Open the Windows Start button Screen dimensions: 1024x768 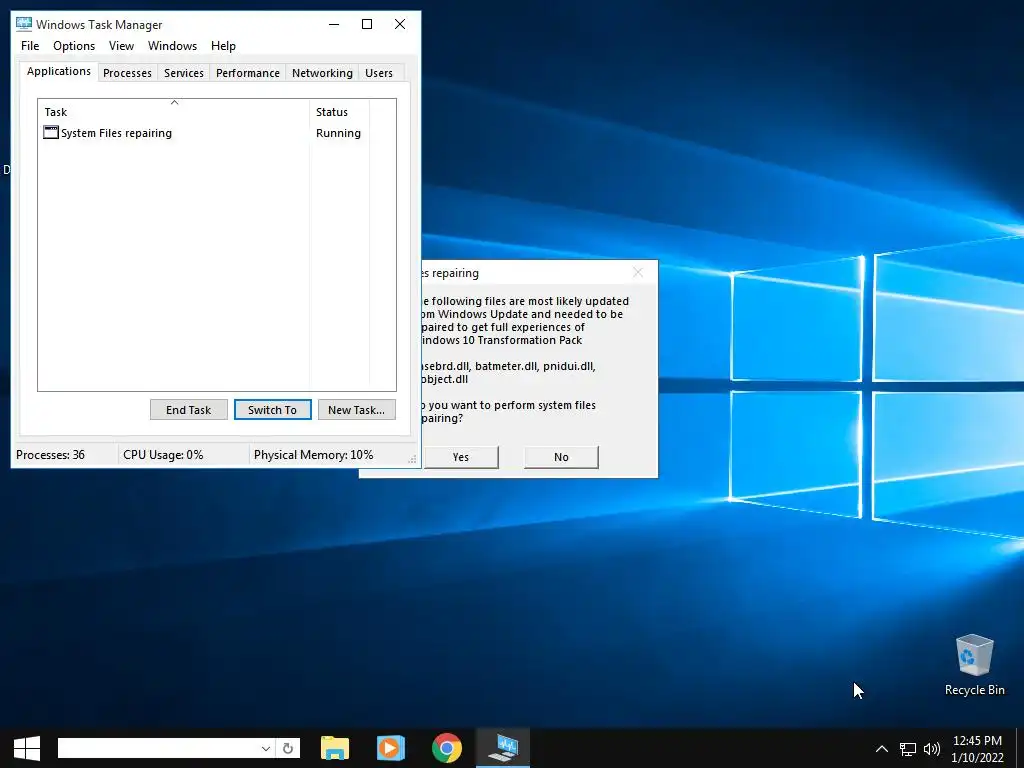click(x=27, y=748)
